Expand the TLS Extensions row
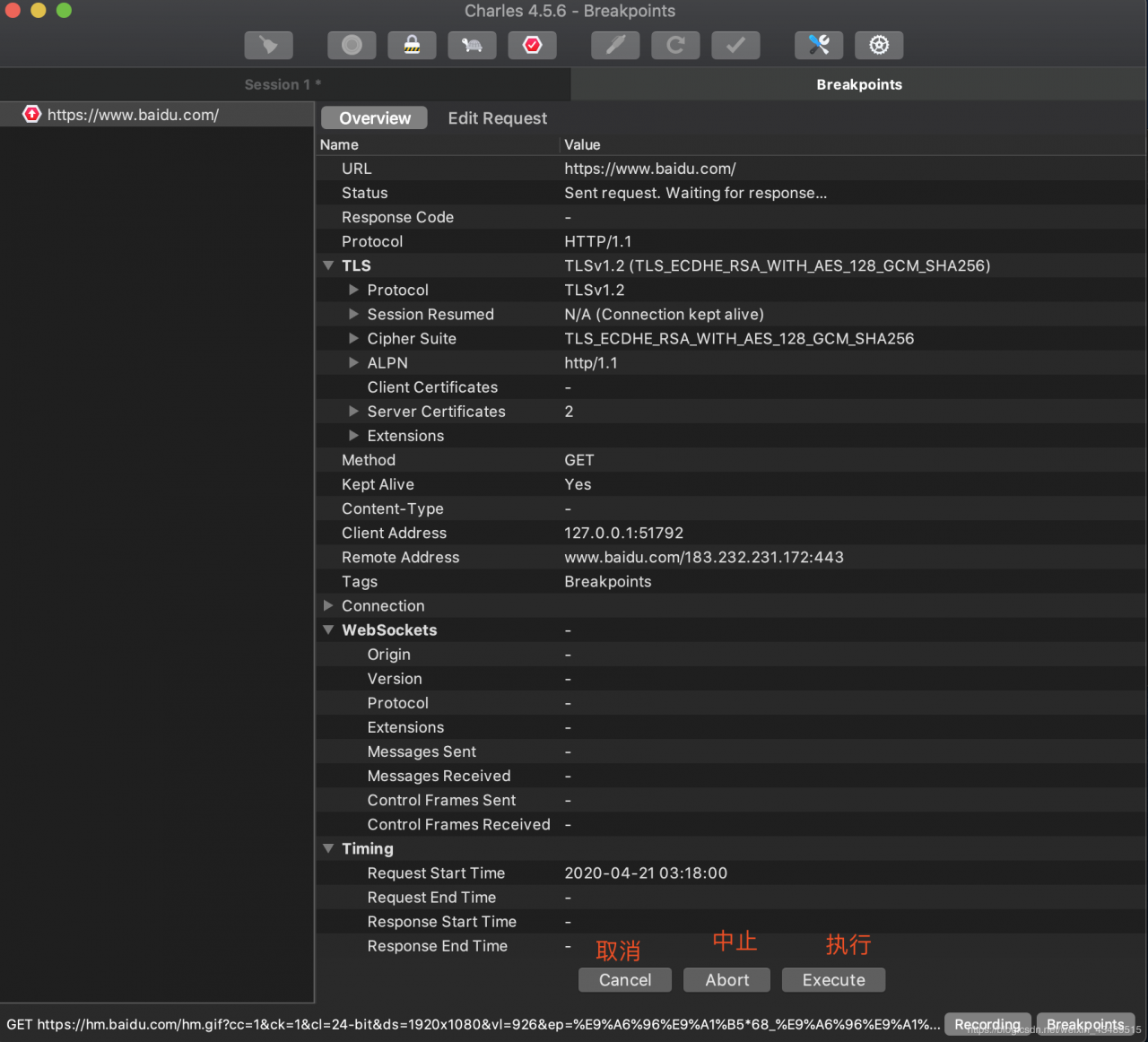The width and height of the screenshot is (1148, 1042). [353, 435]
